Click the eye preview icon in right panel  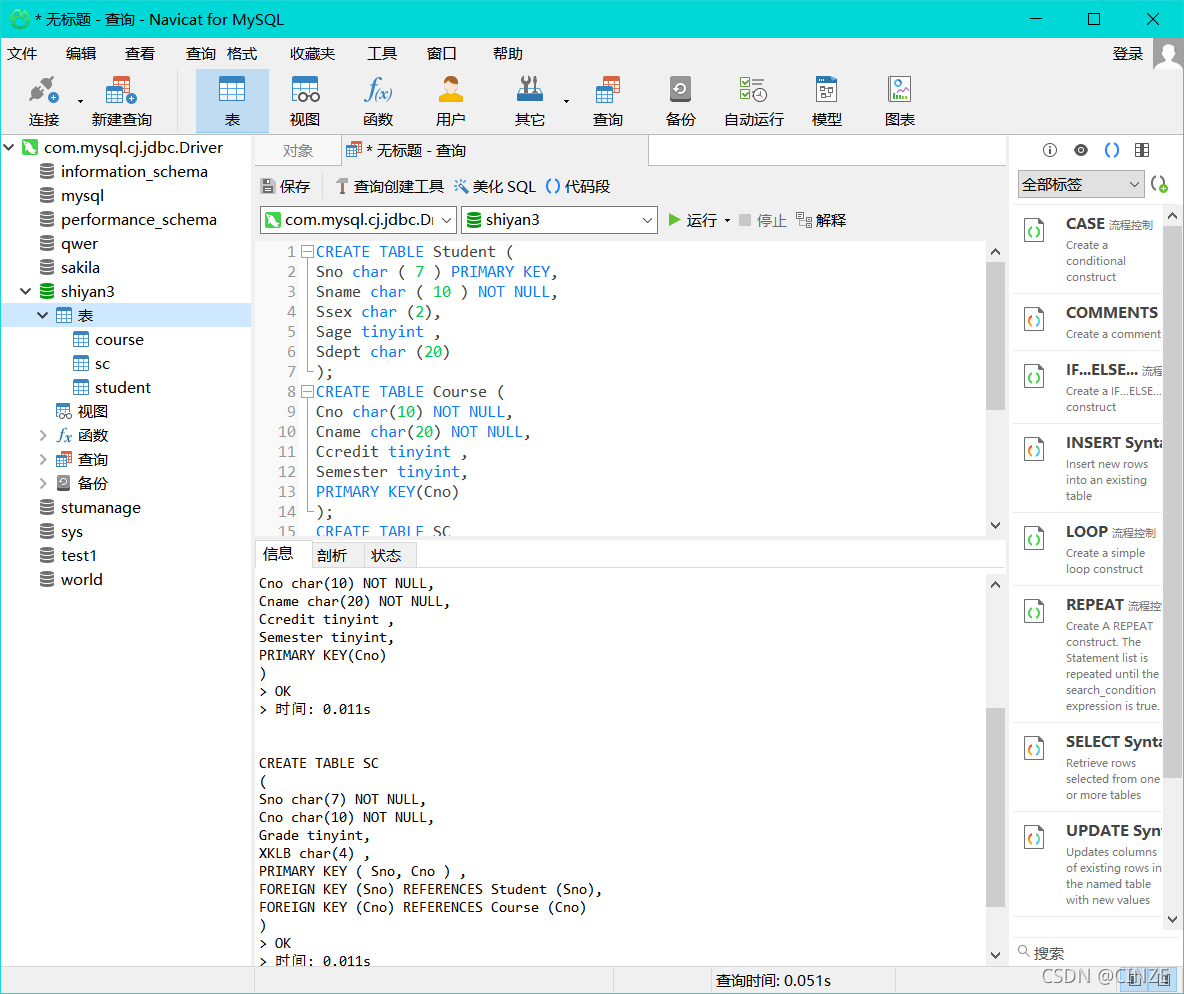(x=1081, y=150)
